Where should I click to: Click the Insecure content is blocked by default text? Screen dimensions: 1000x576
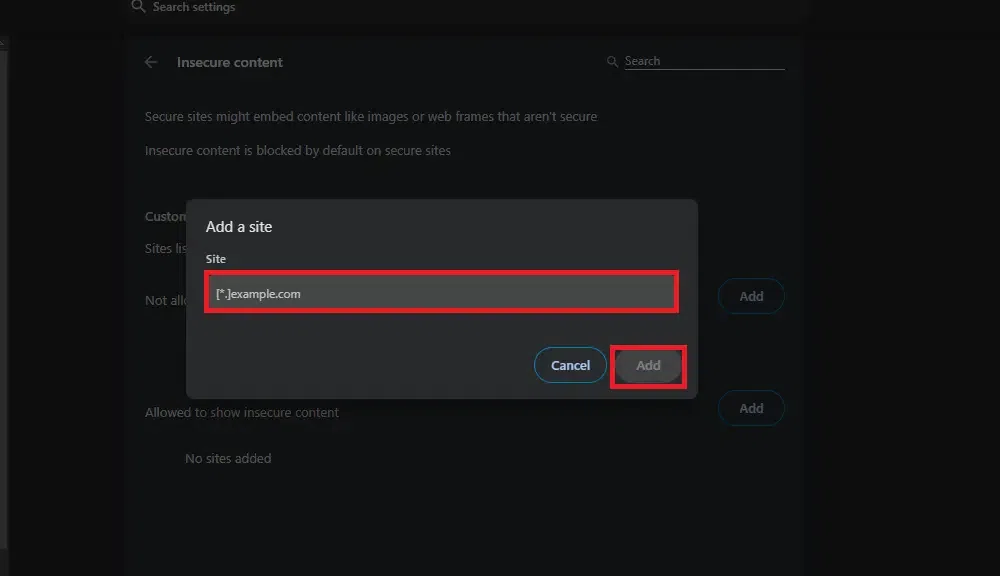pos(298,151)
